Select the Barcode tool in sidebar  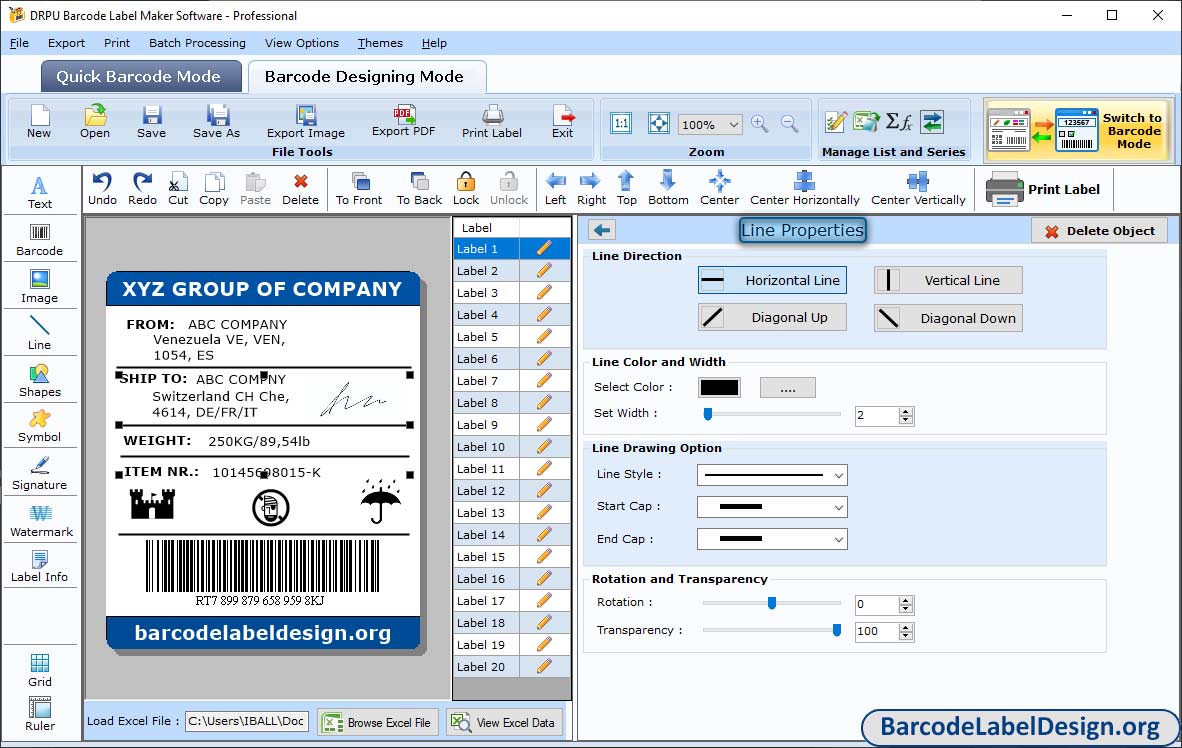[x=40, y=240]
